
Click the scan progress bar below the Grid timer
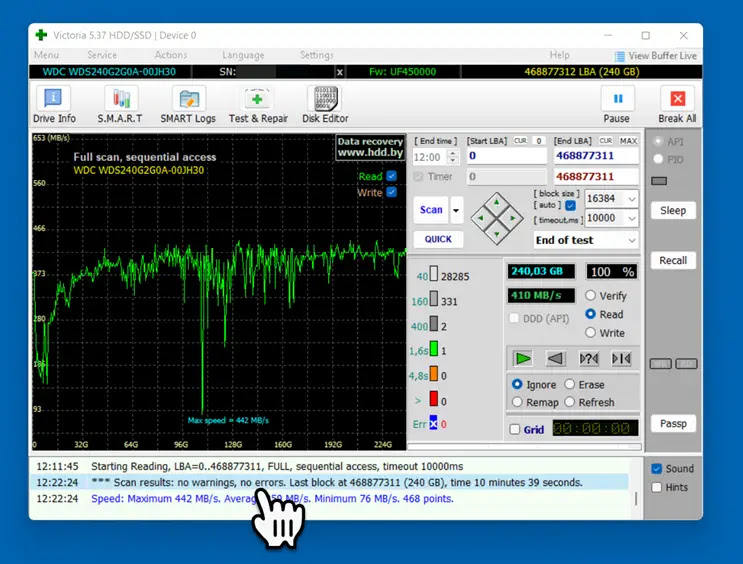pos(525,446)
